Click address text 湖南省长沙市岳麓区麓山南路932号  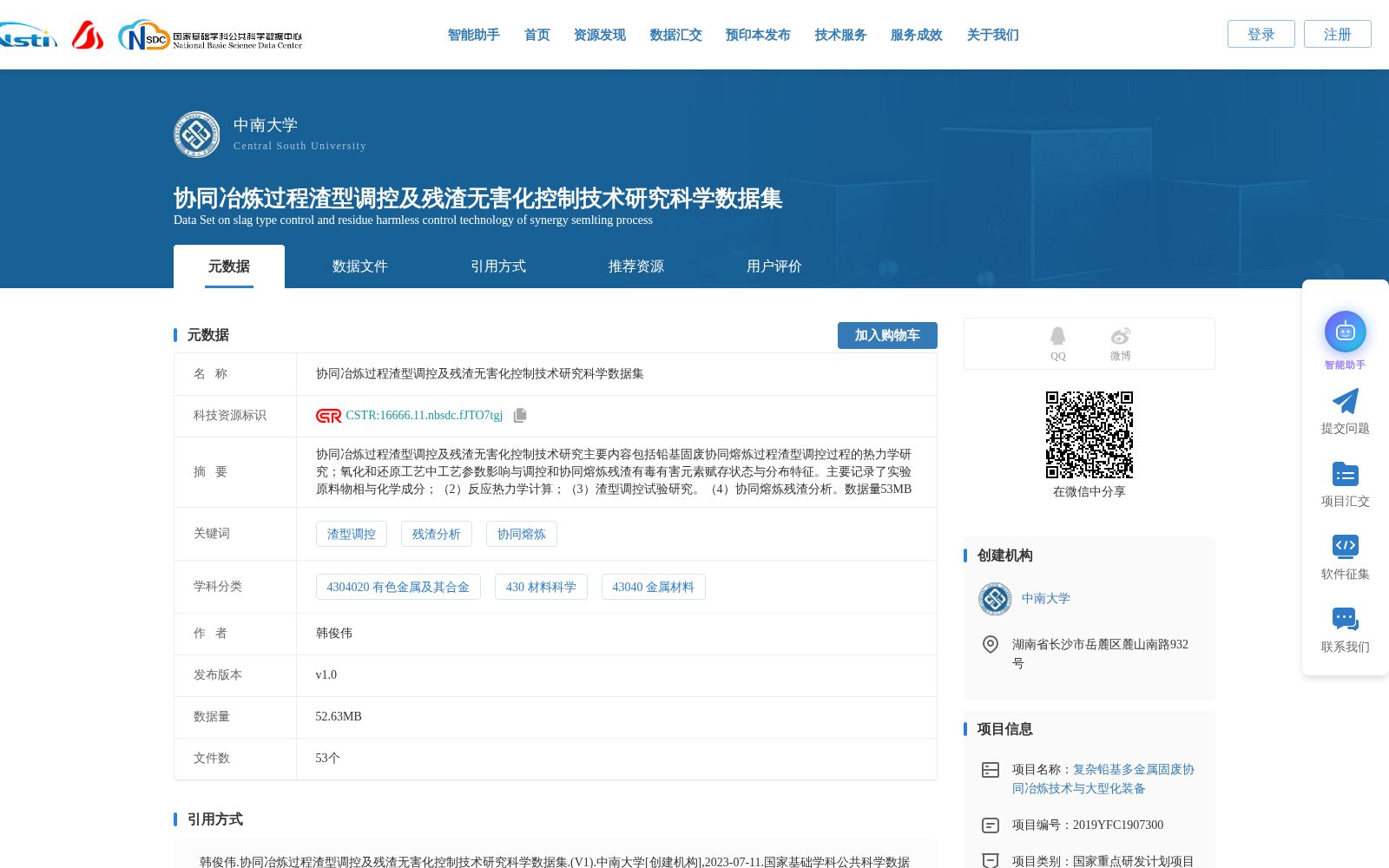click(x=1100, y=654)
